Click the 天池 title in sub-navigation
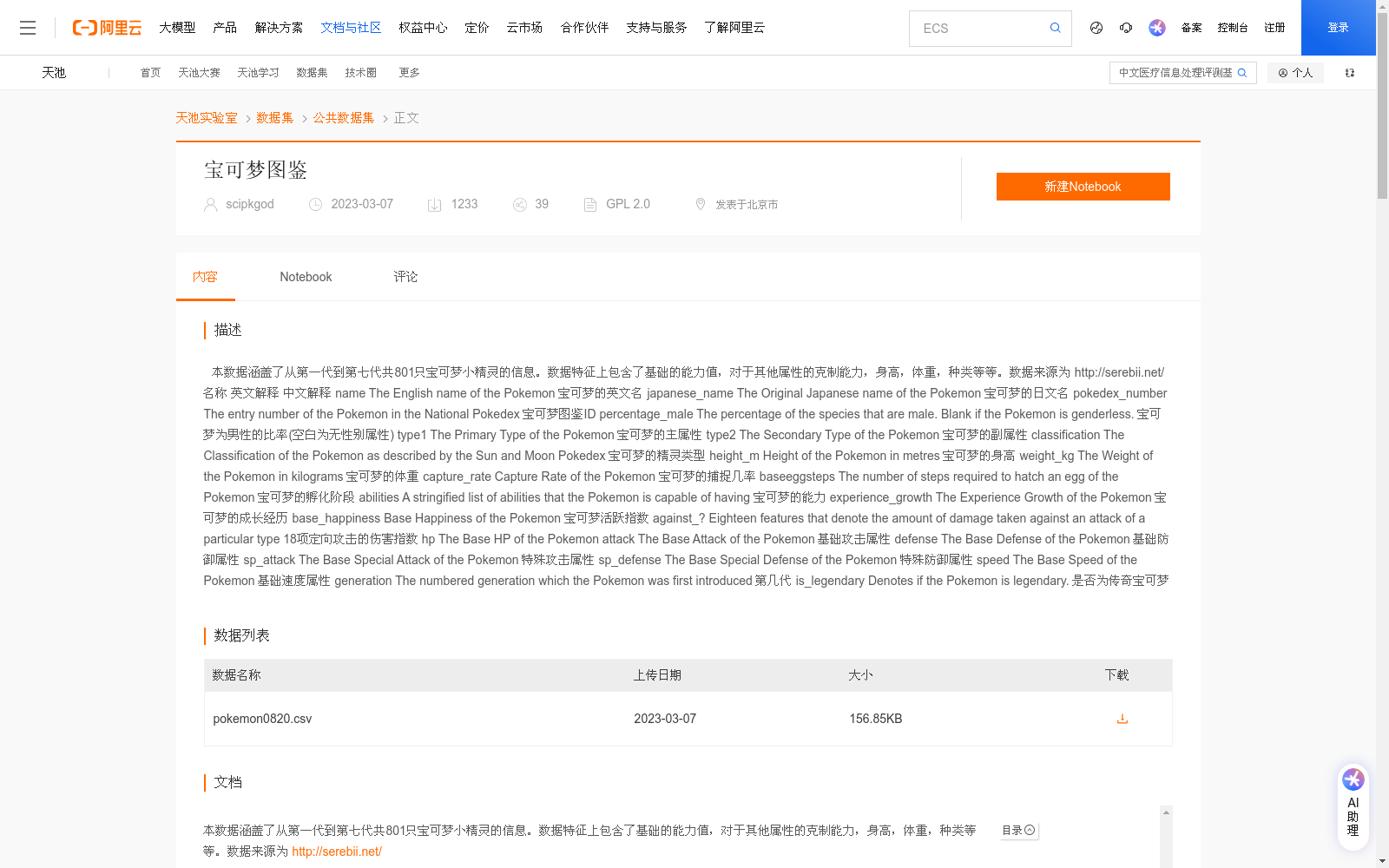Image resolution: width=1389 pixels, height=868 pixels. coord(54,73)
